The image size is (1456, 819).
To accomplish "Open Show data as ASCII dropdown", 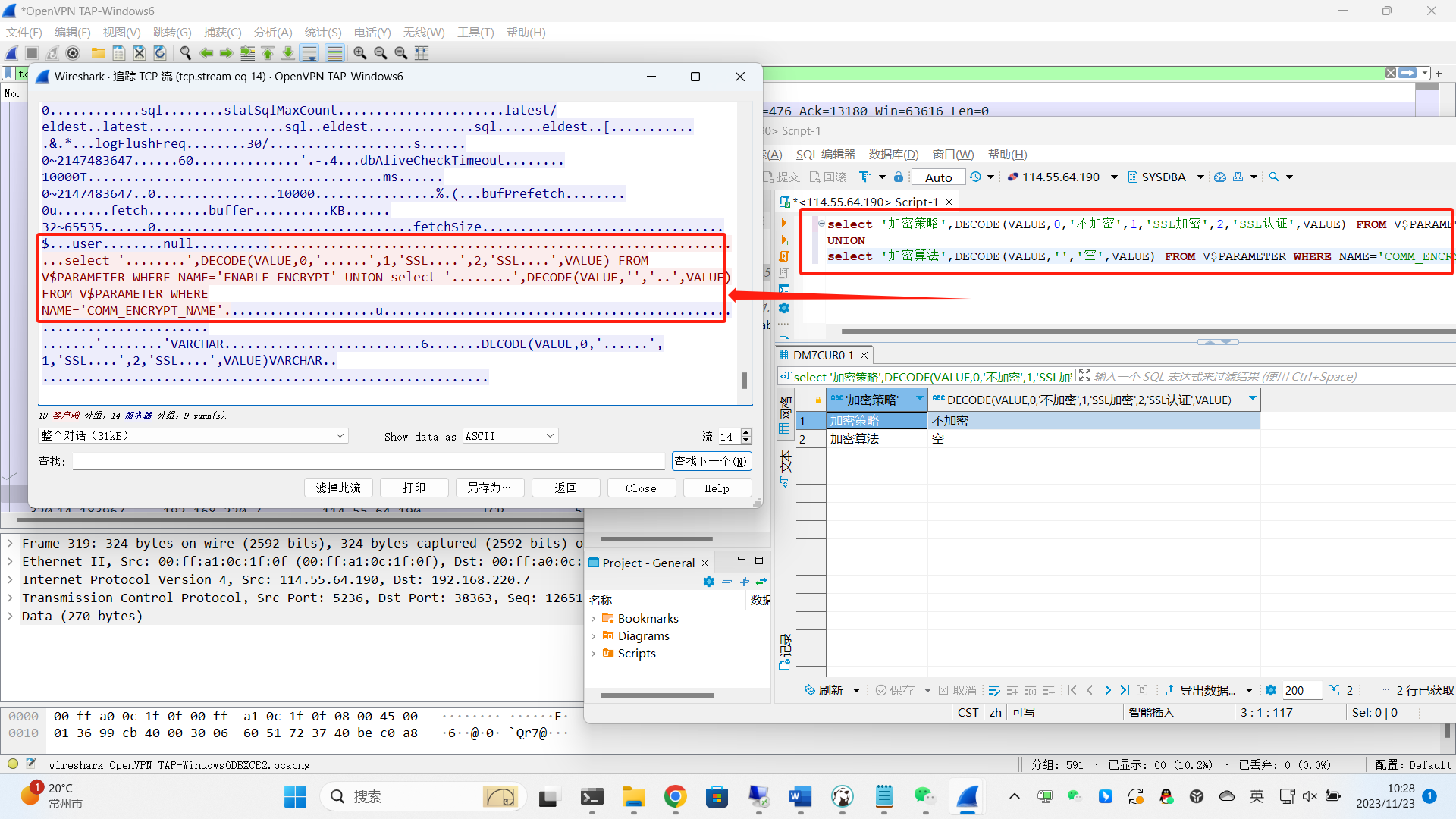I will coord(510,436).
